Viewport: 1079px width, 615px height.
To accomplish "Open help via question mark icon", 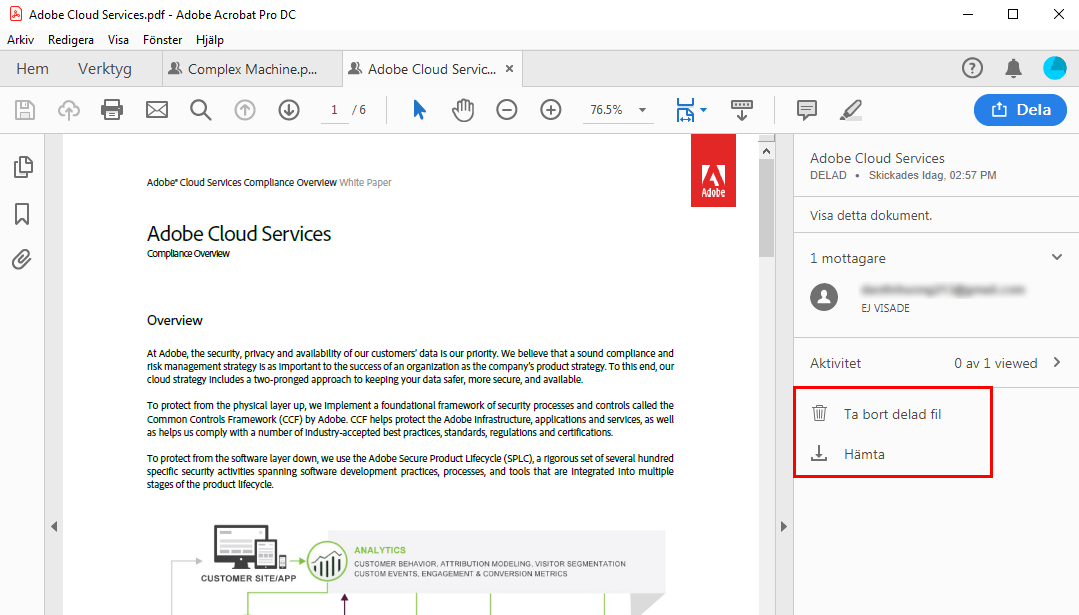I will pos(972,68).
